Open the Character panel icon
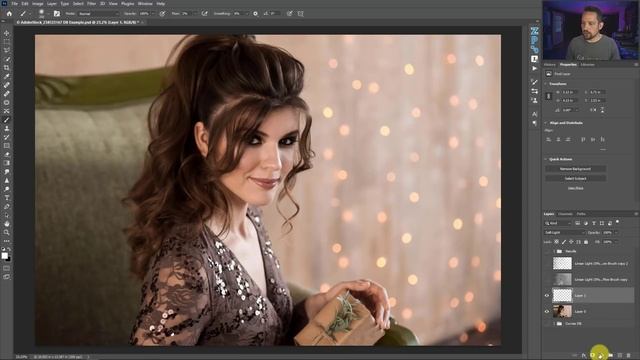 (534, 114)
